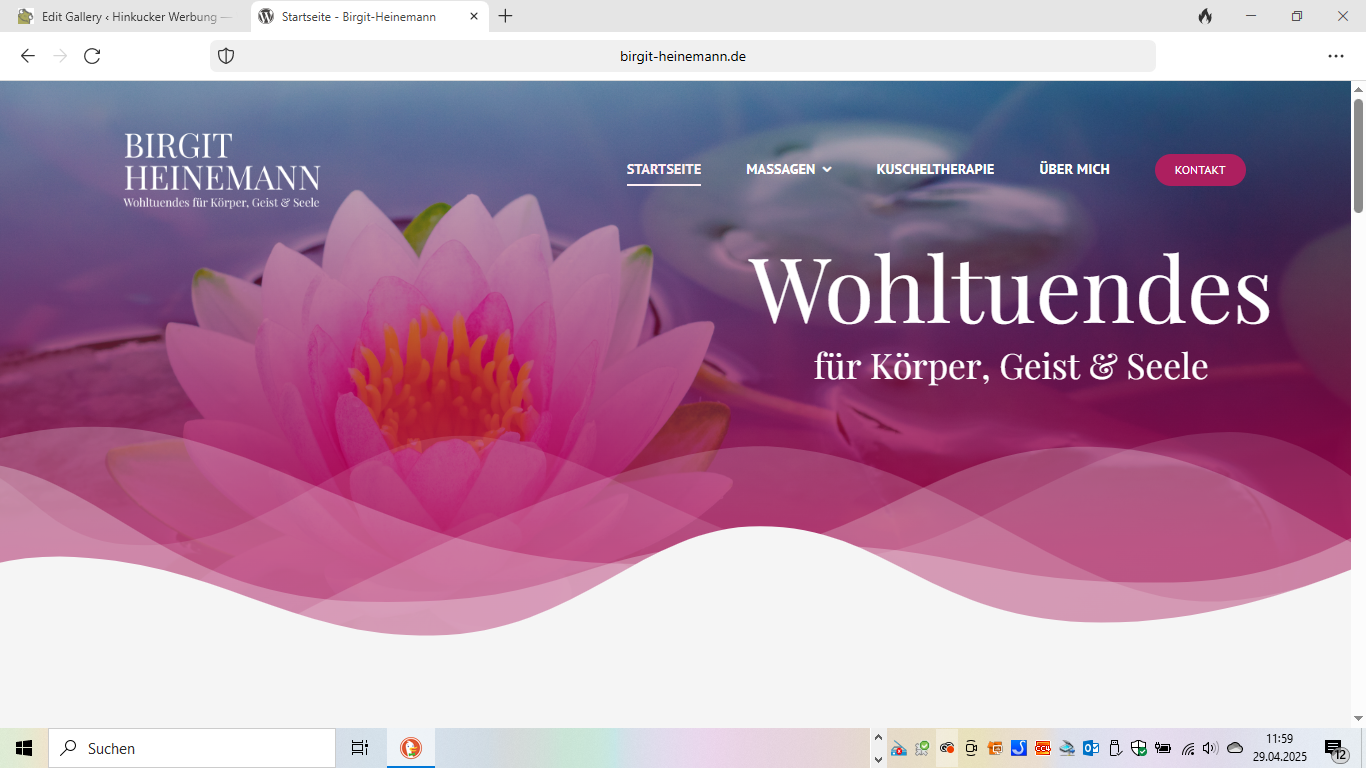Image resolution: width=1366 pixels, height=768 pixels.
Task: Click the green checkmark tray icon
Action: pos(923,748)
